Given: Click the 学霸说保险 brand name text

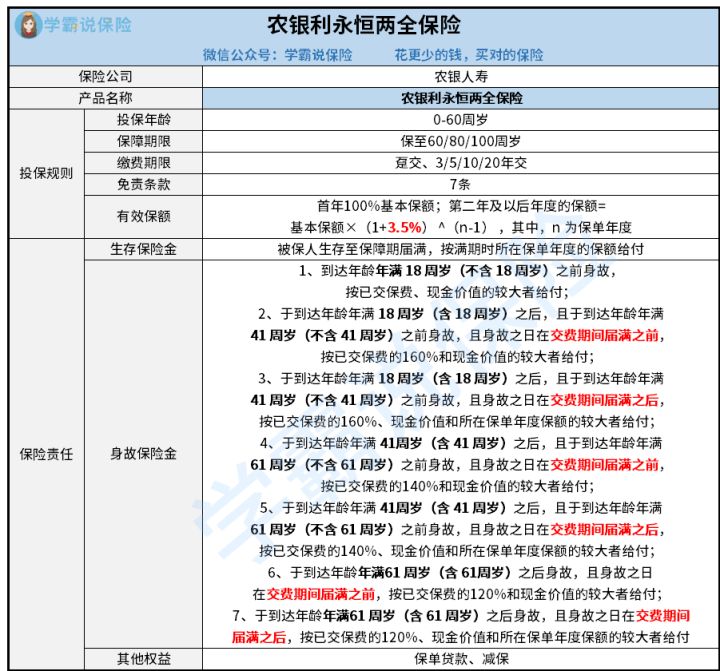Looking at the screenshot, I should 88,25.
